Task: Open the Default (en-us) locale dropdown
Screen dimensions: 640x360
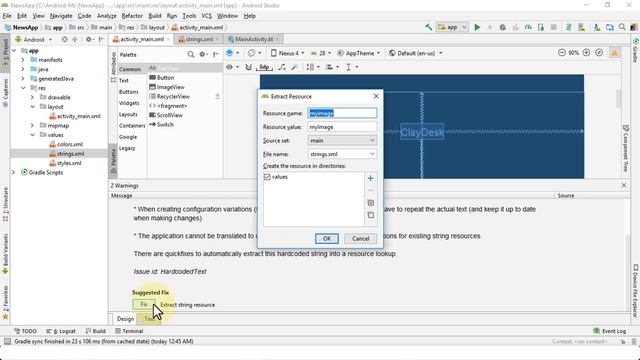Action: coord(416,53)
